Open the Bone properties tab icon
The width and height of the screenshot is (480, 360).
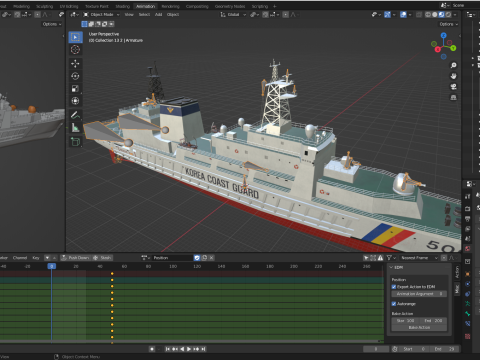pos(468,313)
